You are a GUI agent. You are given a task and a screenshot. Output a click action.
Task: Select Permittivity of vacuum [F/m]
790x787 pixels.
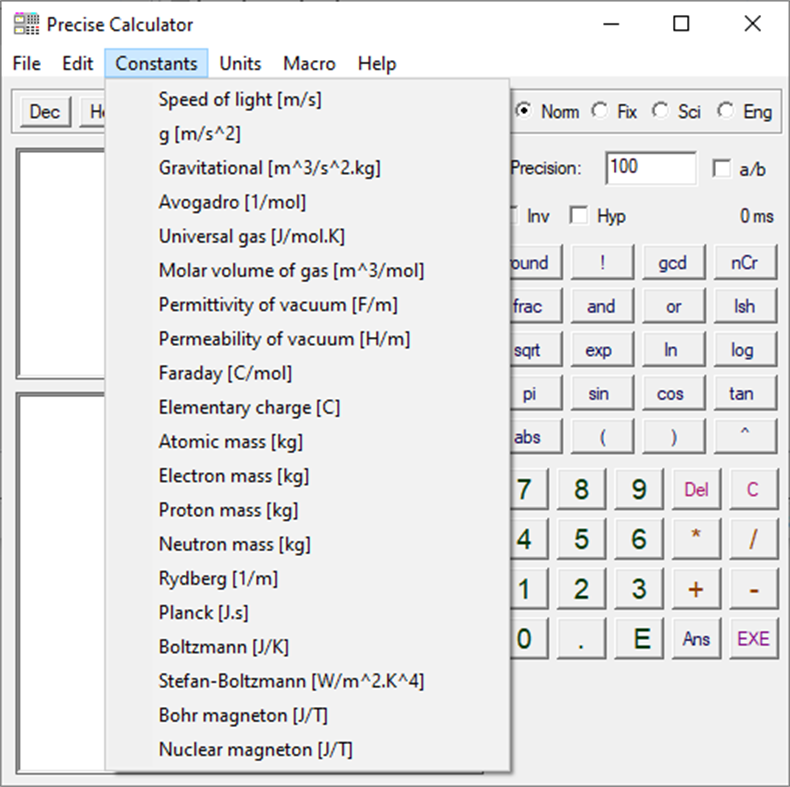307,305
